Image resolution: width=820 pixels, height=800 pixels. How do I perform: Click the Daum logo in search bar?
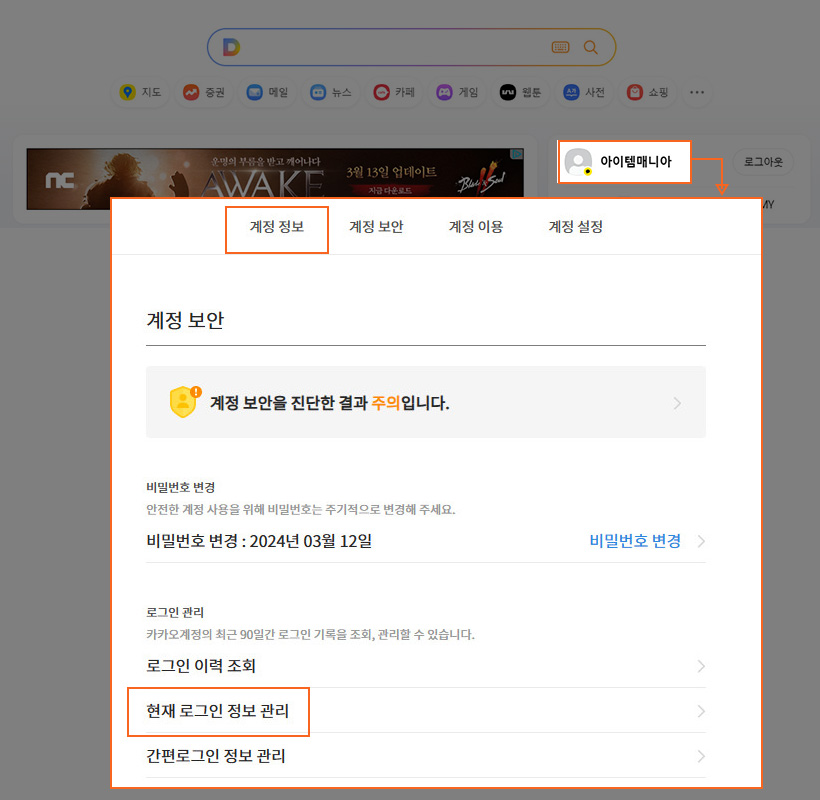click(231, 47)
